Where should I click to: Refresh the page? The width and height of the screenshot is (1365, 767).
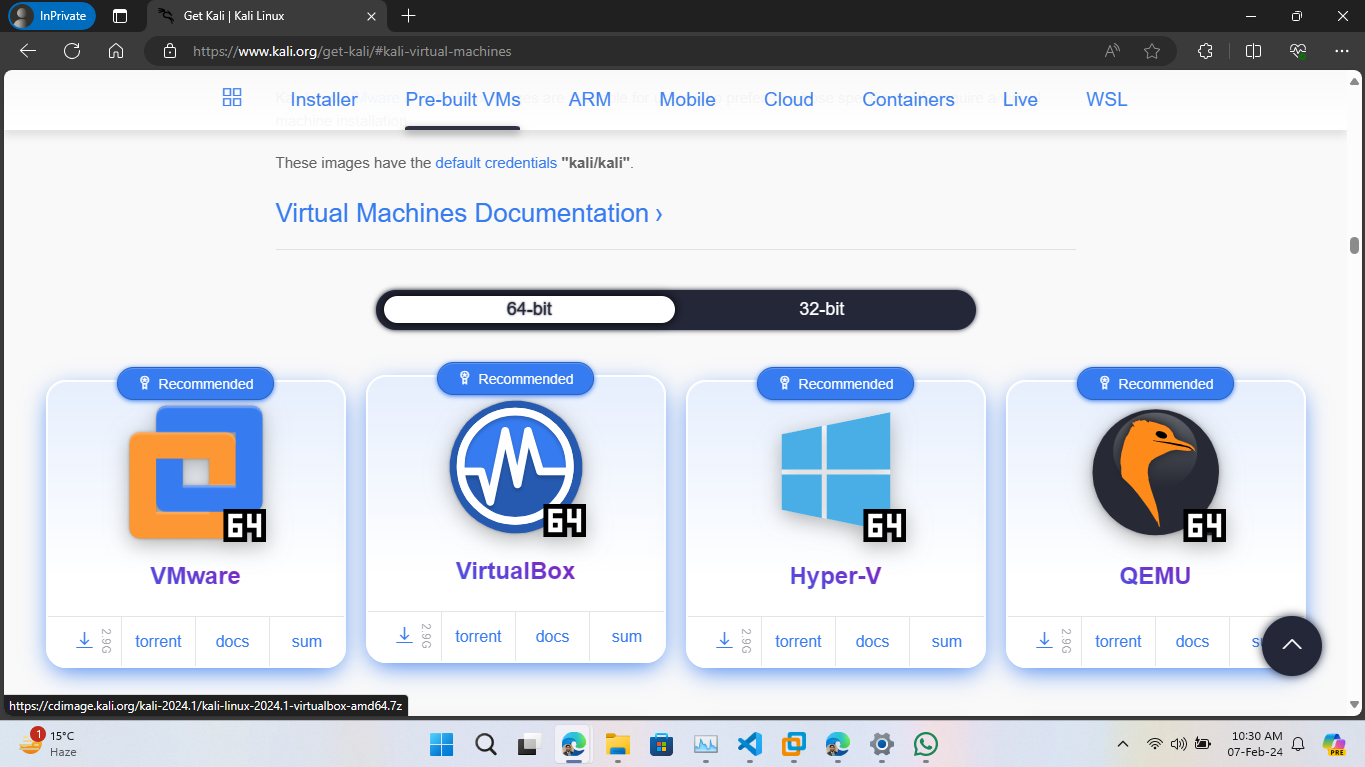pos(72,51)
